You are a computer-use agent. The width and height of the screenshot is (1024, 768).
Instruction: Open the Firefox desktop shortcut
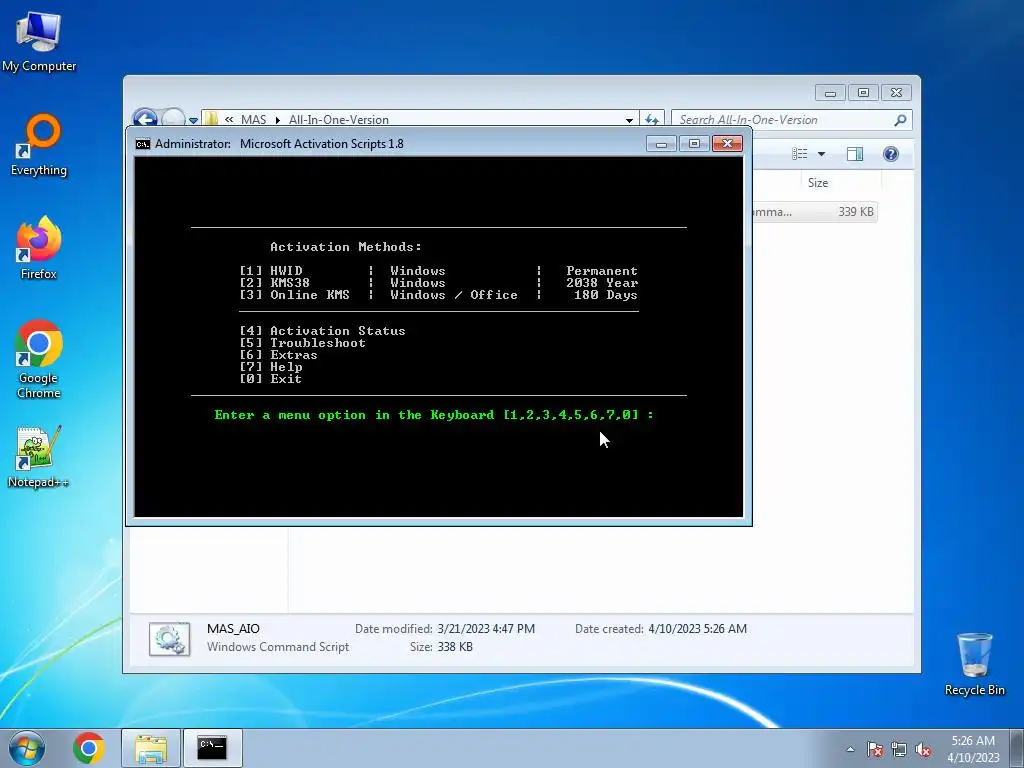point(39,248)
